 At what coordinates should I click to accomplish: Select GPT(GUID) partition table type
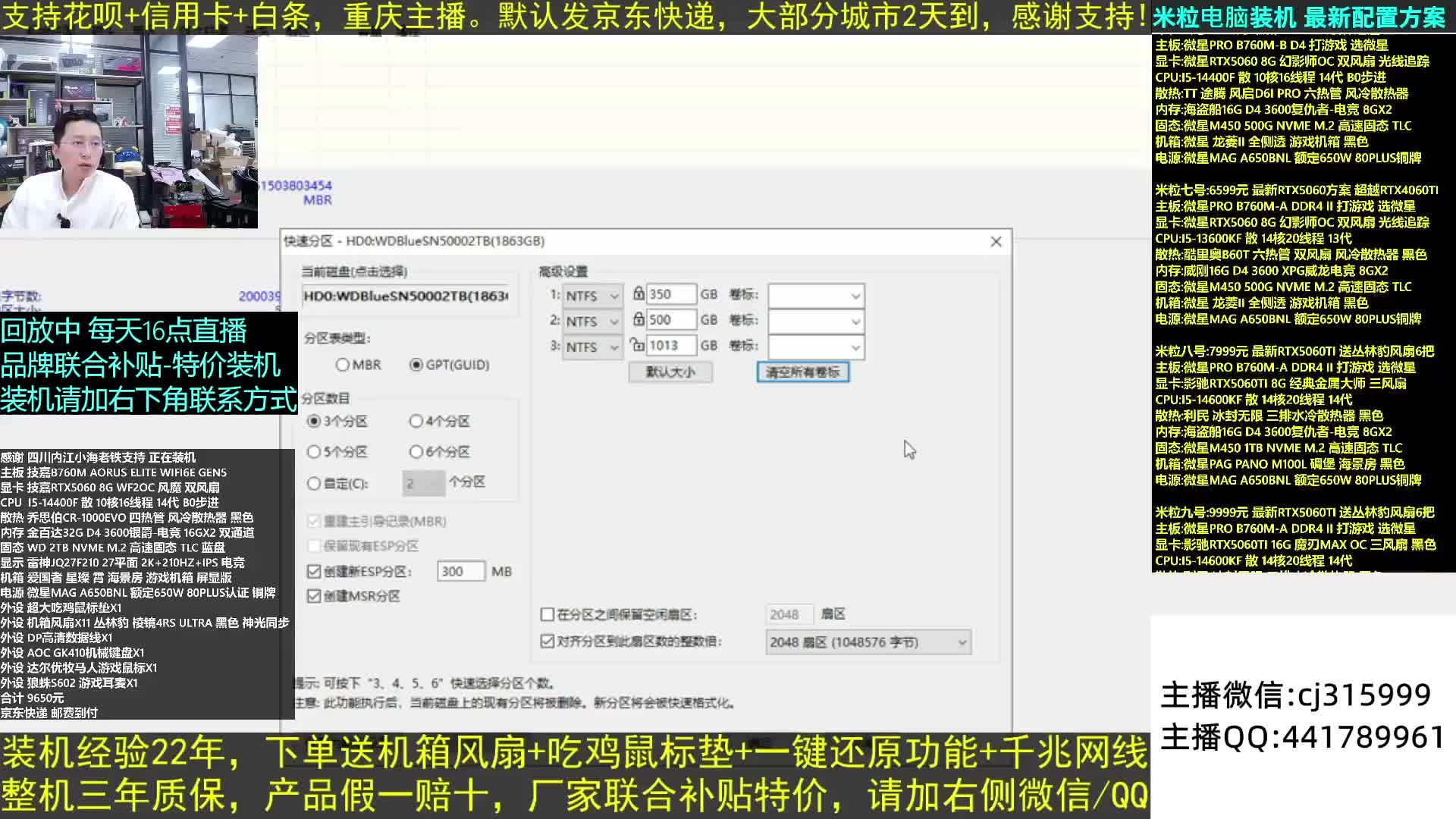[x=416, y=365]
